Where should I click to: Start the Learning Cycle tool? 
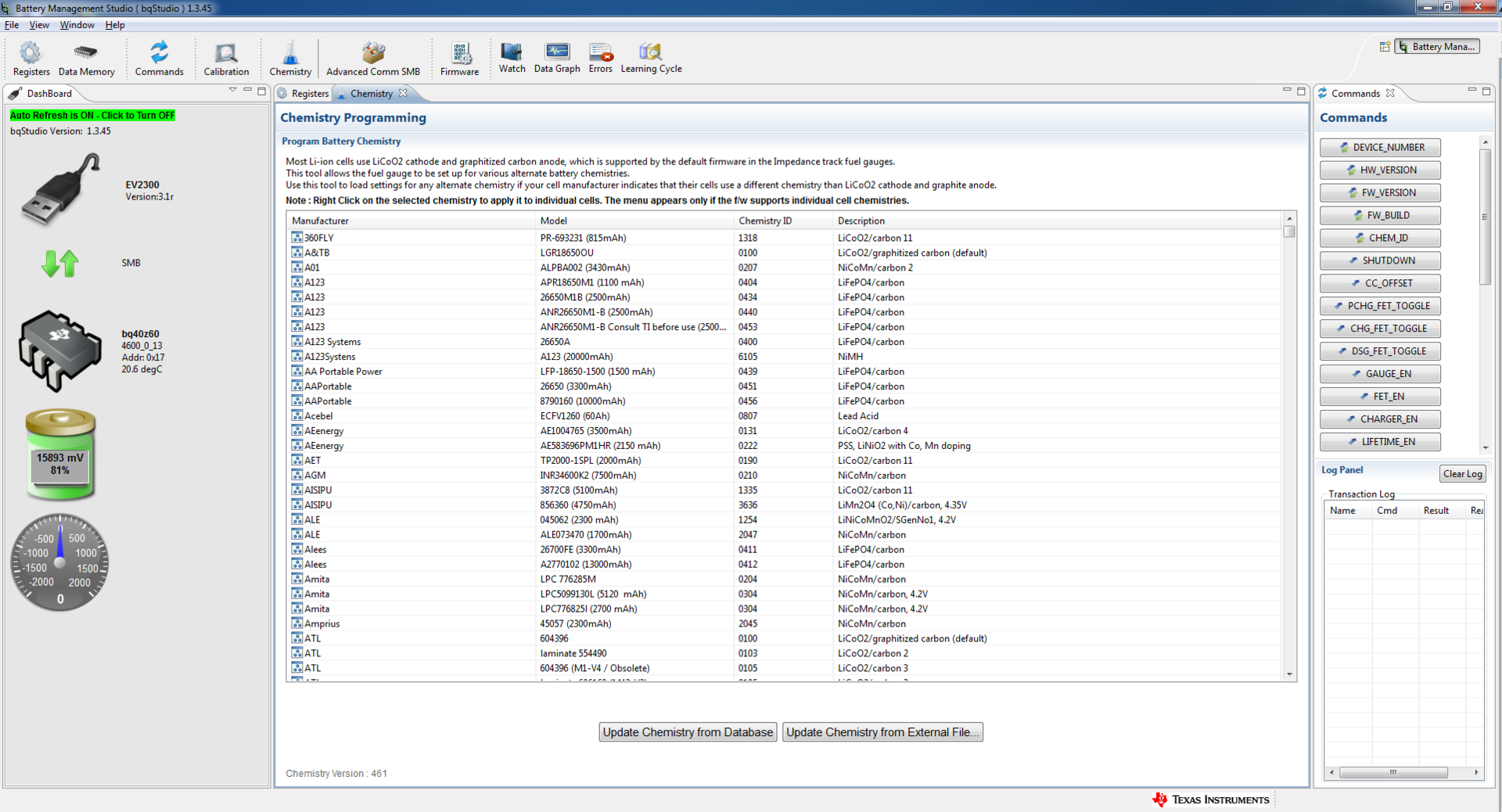click(x=651, y=58)
